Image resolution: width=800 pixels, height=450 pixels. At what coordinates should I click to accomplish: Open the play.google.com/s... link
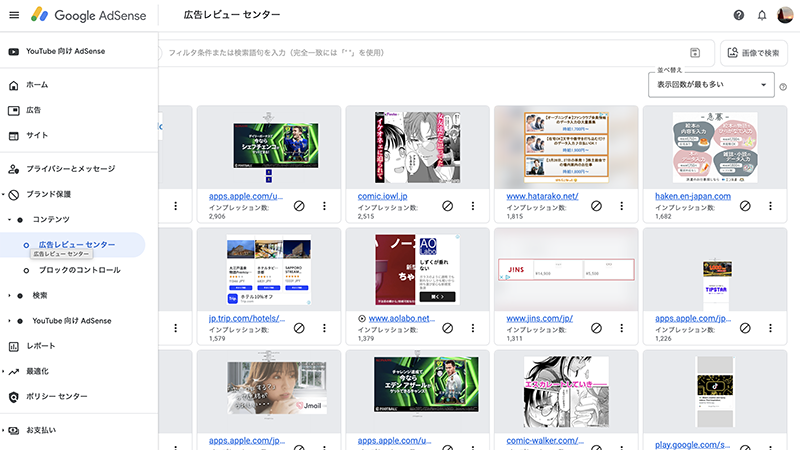692,445
